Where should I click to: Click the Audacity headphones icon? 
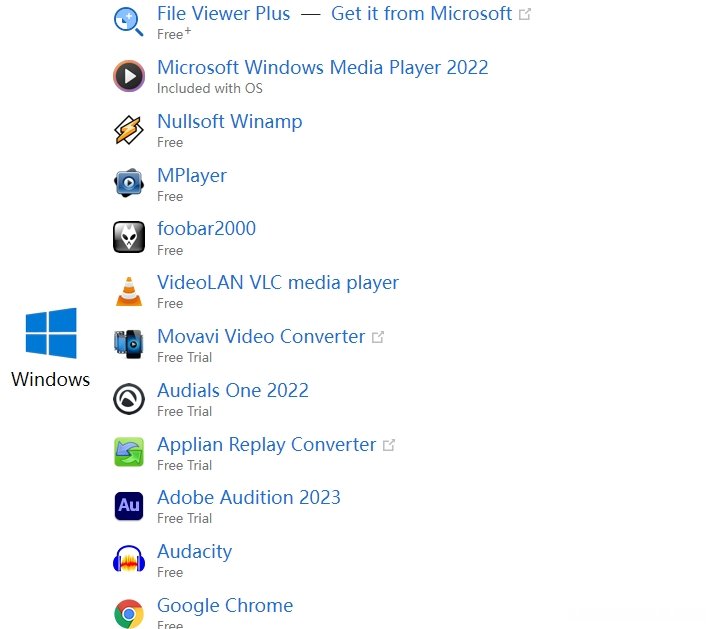click(129, 559)
